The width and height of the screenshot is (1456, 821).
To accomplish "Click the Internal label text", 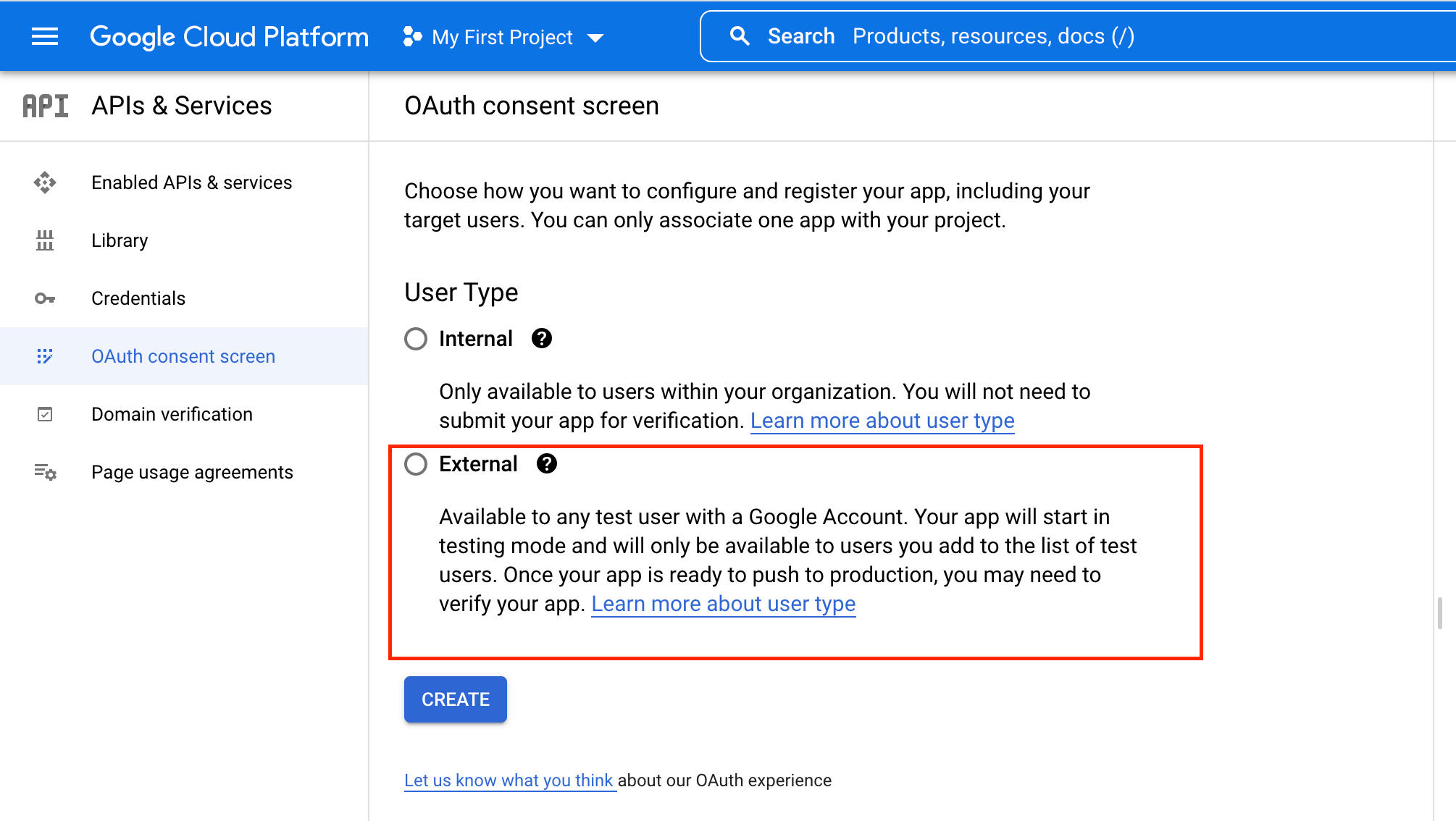I will coord(476,339).
